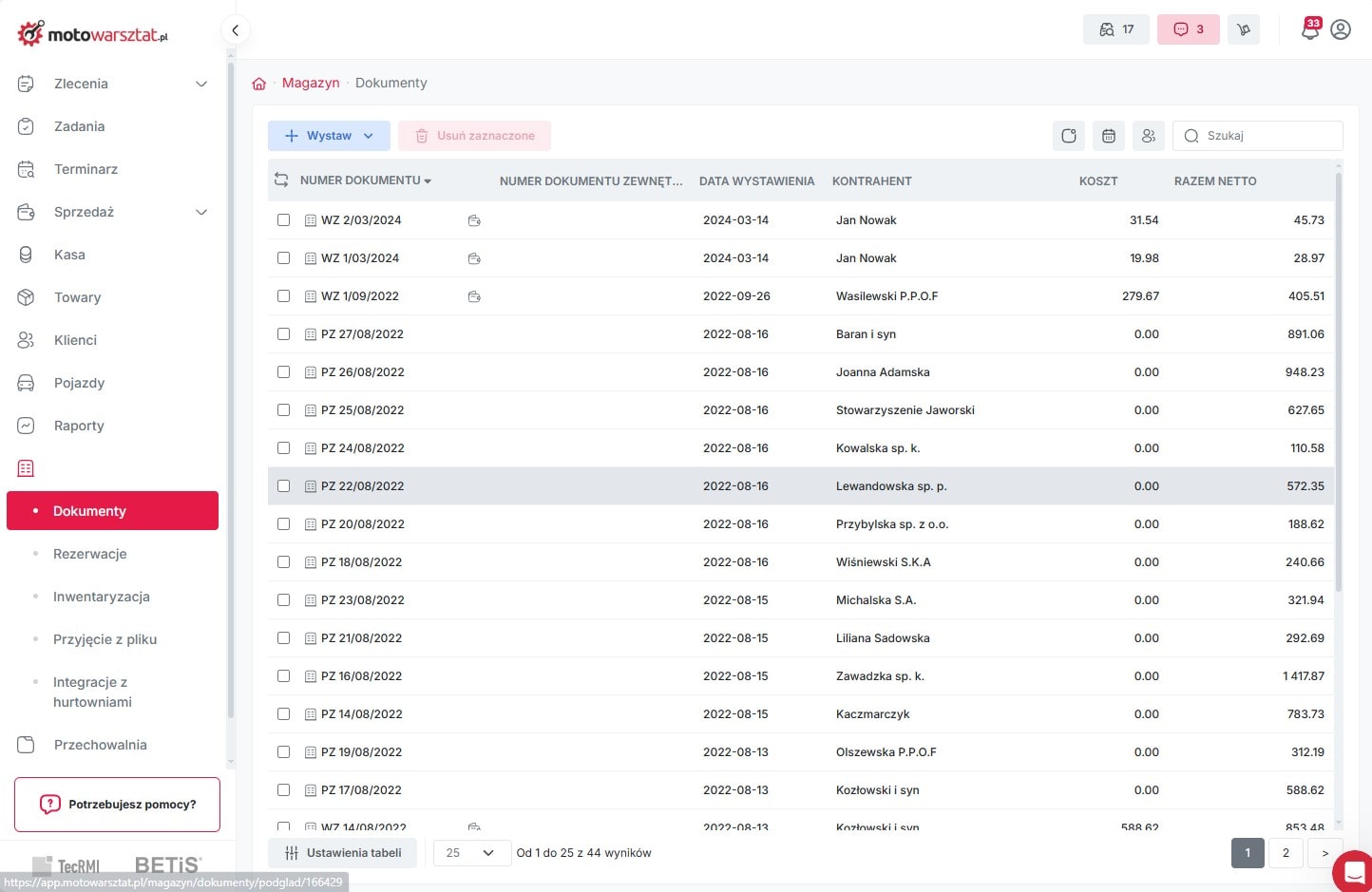Image resolution: width=1372 pixels, height=892 pixels.
Task: Open the rows-per-page dropdown showing 25
Action: (470, 853)
